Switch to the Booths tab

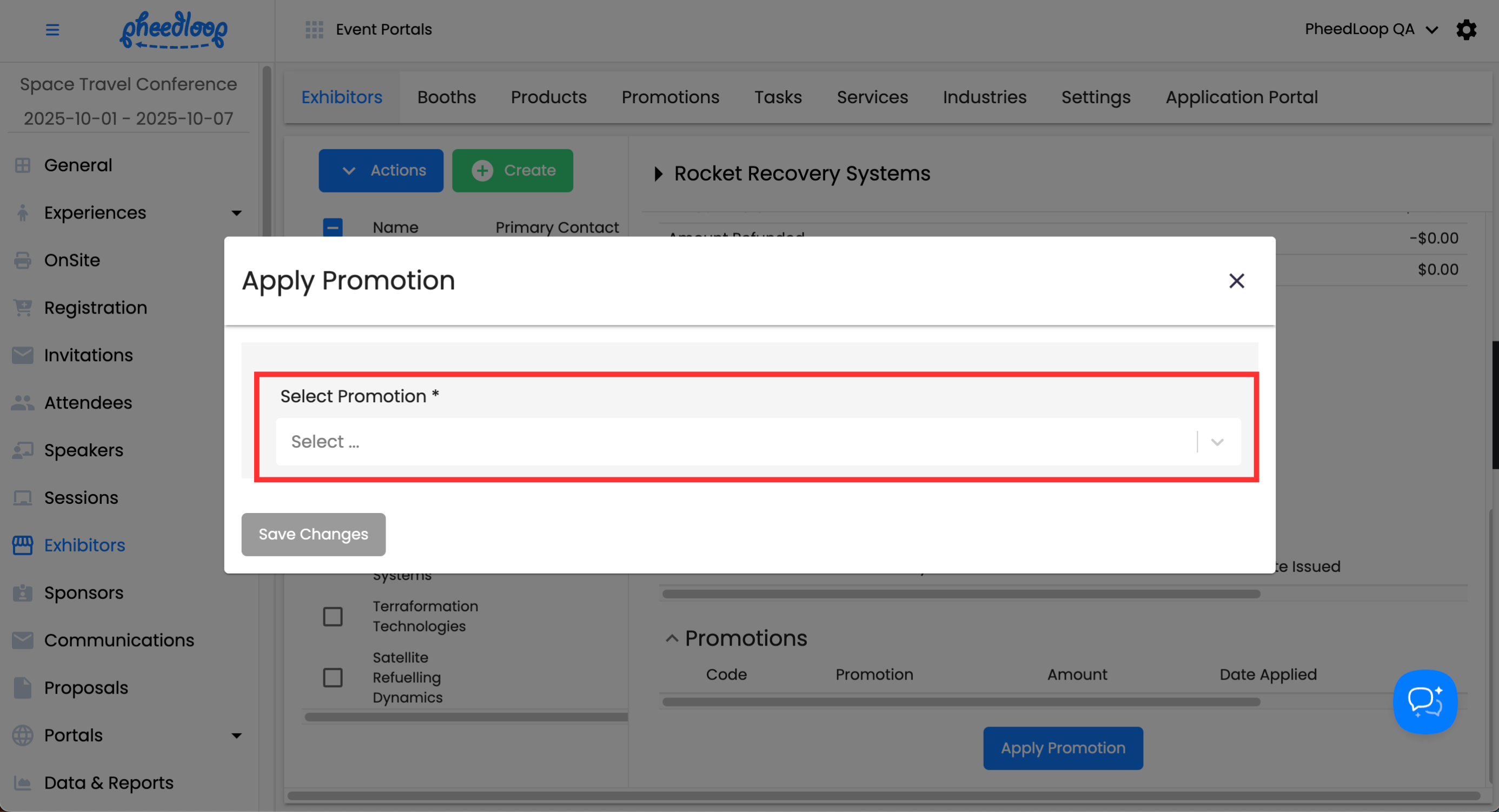click(x=446, y=97)
